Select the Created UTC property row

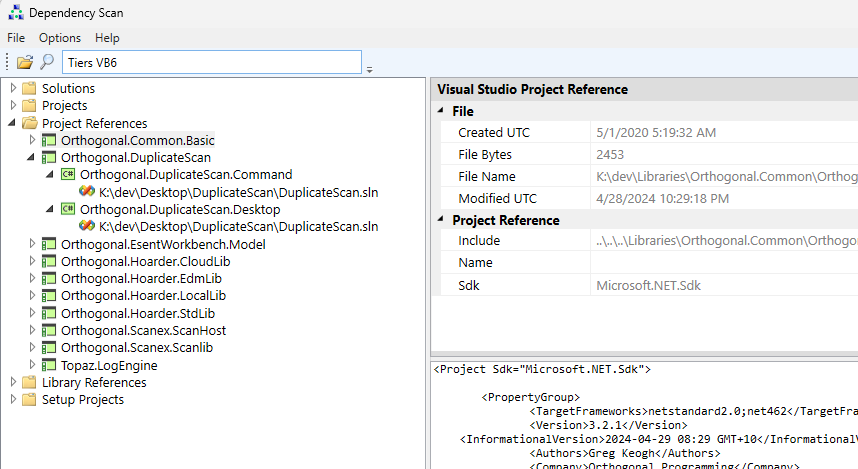(650, 132)
